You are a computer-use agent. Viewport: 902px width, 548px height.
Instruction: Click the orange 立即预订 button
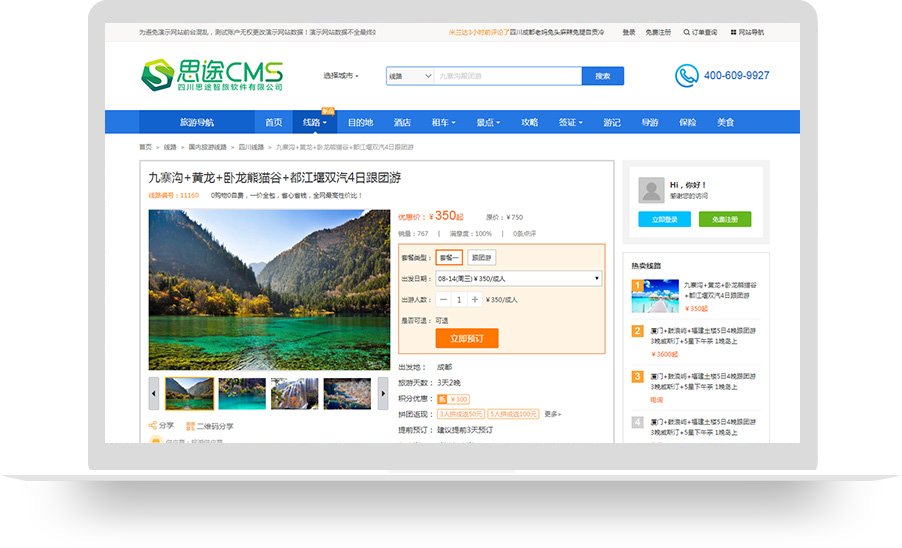(x=467, y=338)
